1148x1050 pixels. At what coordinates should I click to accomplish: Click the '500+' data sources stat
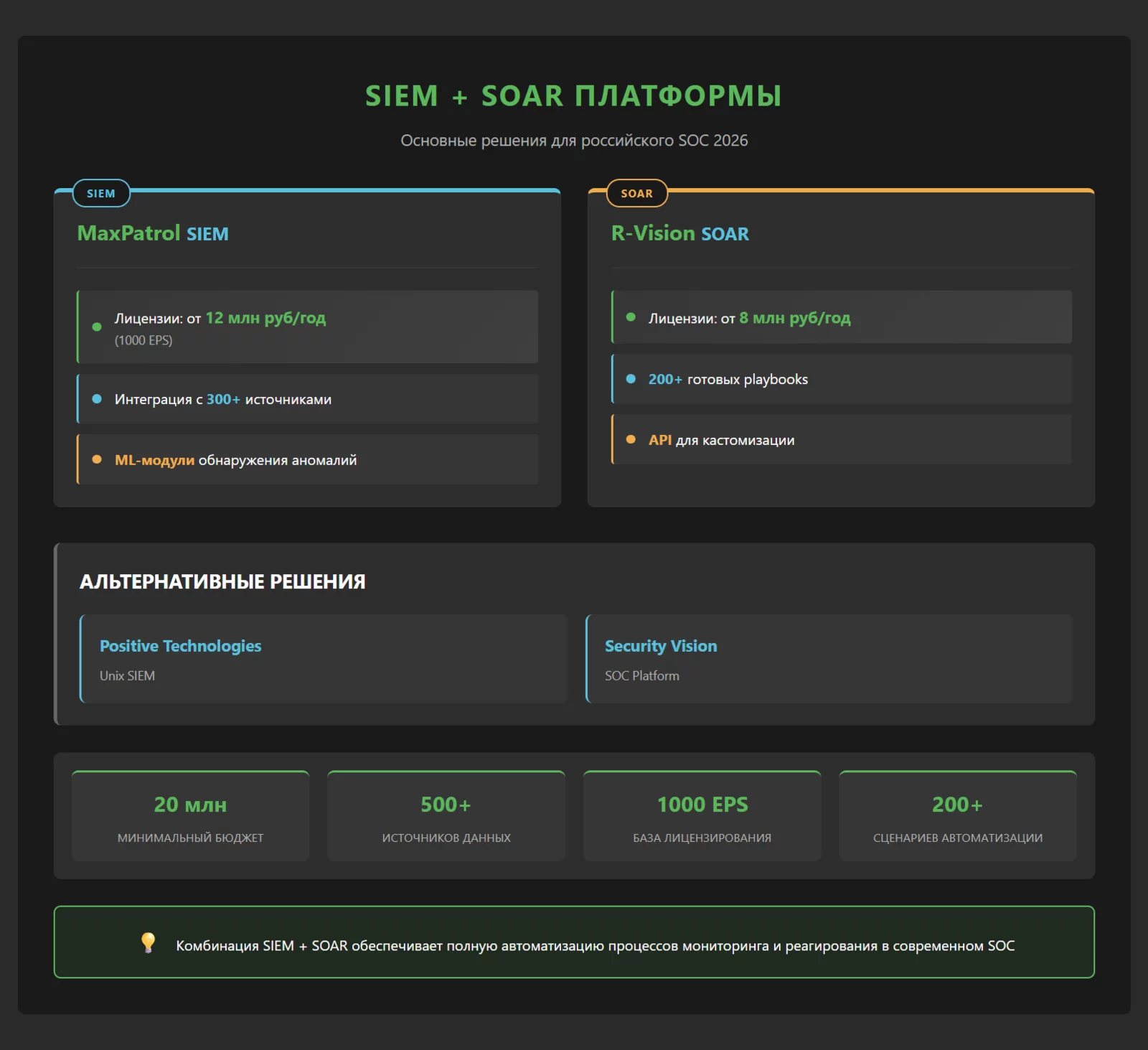click(446, 805)
